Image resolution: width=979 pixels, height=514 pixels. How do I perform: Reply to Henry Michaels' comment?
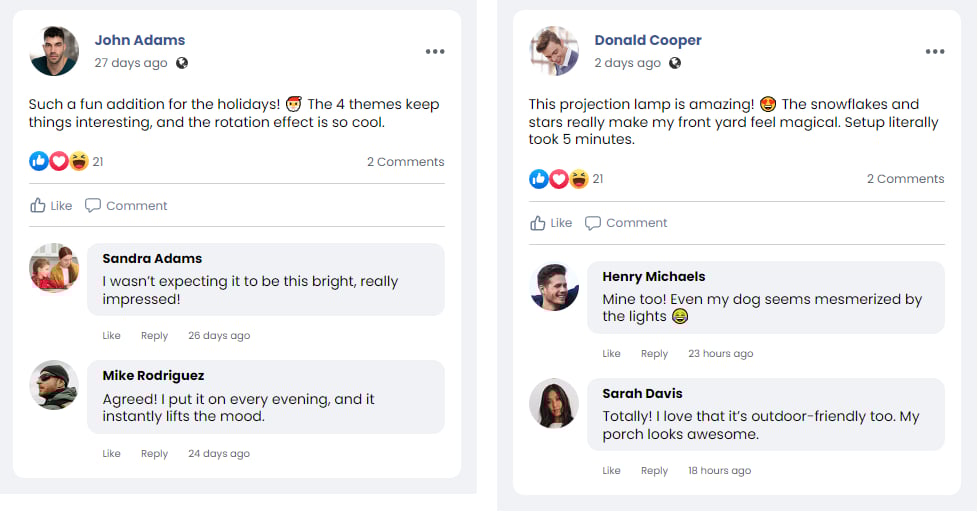(x=654, y=354)
